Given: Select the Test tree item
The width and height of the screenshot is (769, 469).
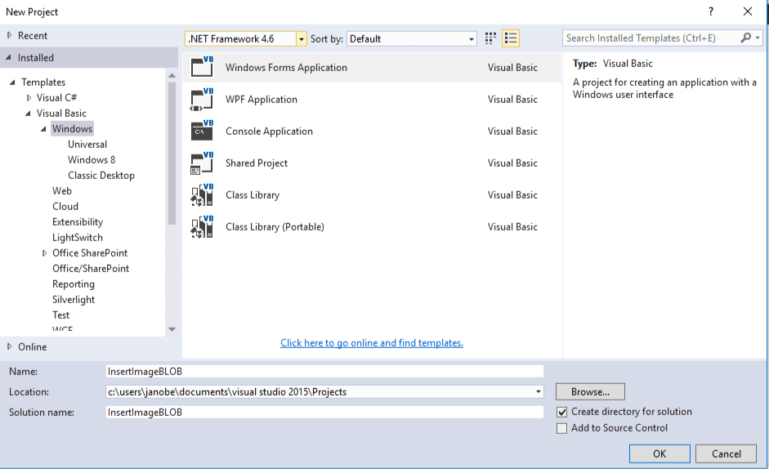Looking at the screenshot, I should (61, 315).
